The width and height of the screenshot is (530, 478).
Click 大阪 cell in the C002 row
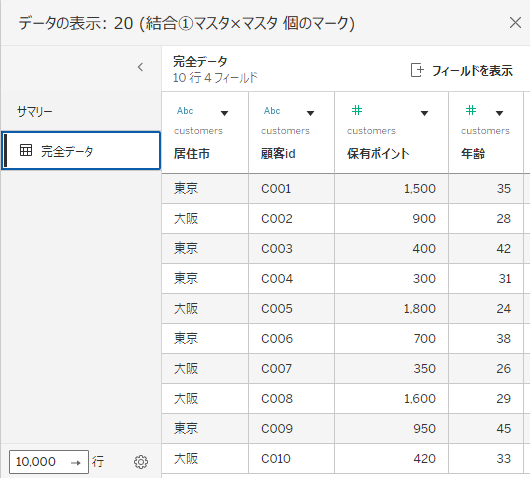click(205, 219)
